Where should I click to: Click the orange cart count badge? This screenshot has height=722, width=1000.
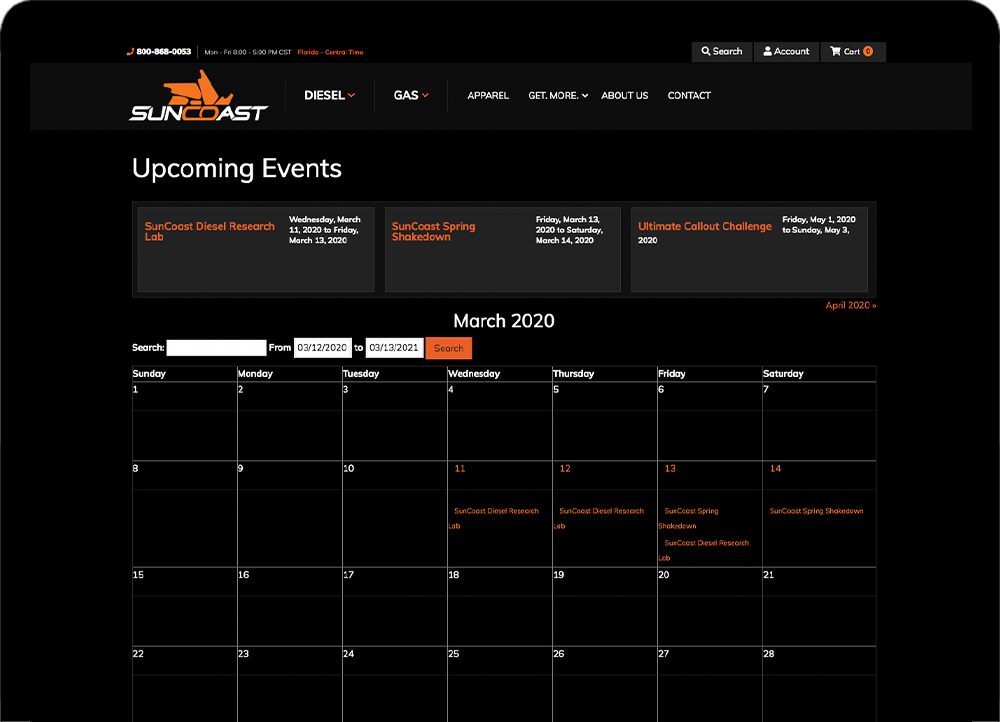click(x=868, y=51)
